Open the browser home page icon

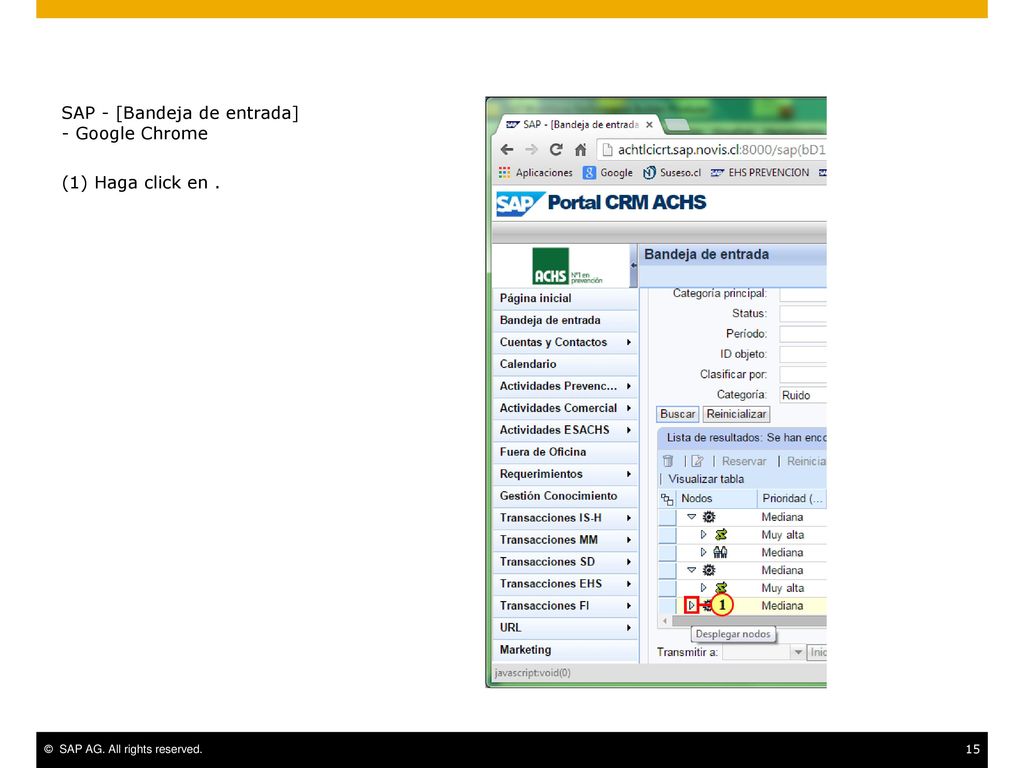tap(581, 150)
